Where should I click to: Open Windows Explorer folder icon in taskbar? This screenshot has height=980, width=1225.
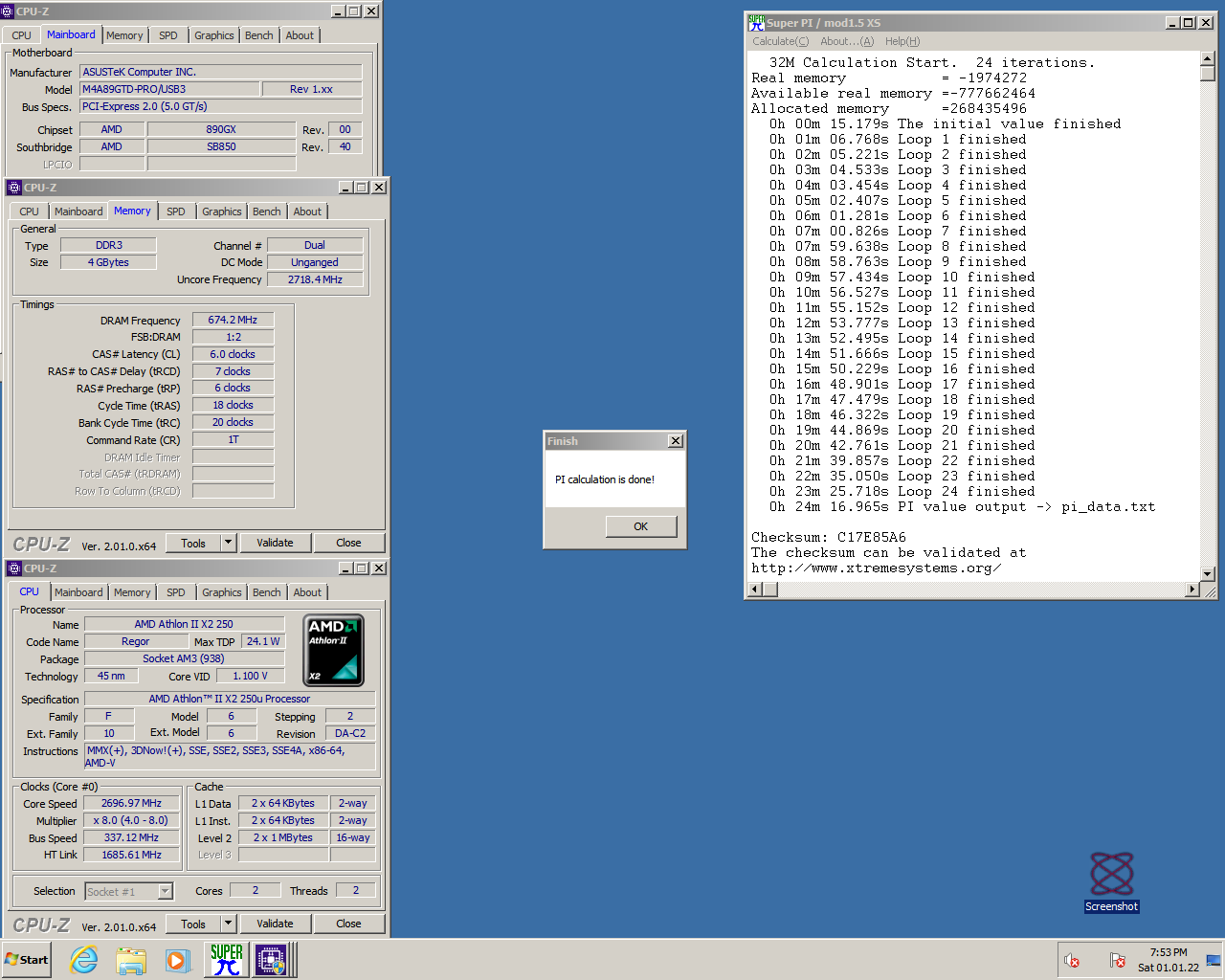pos(131,960)
